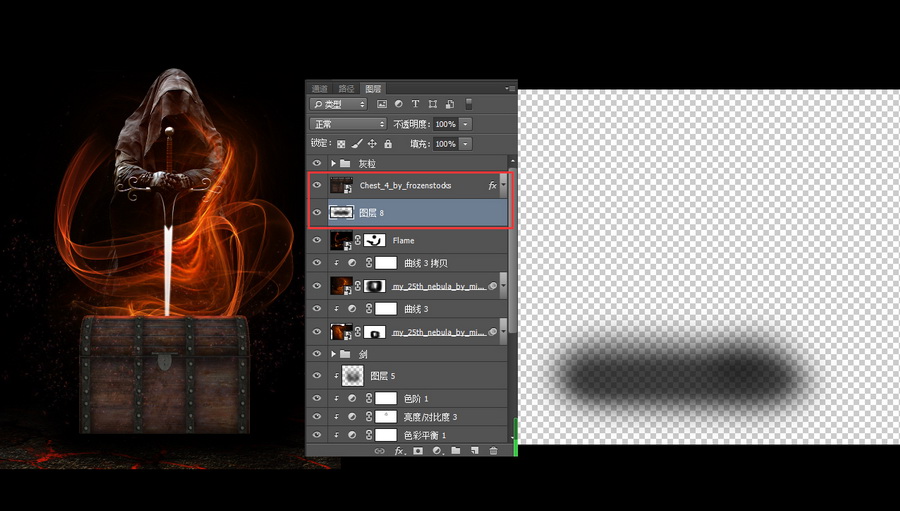The height and width of the screenshot is (511, 900).
Task: Filter layers by adjustment layers icon
Action: (x=398, y=104)
